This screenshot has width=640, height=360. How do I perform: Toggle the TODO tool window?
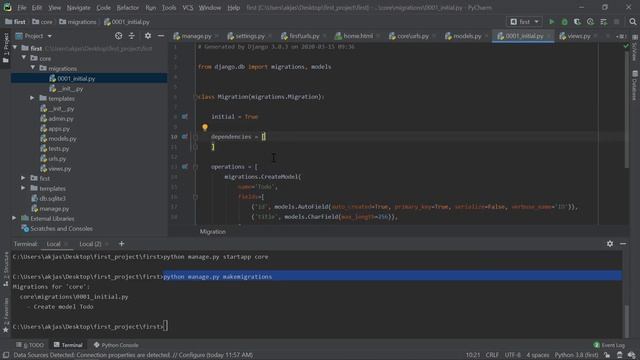[30, 345]
